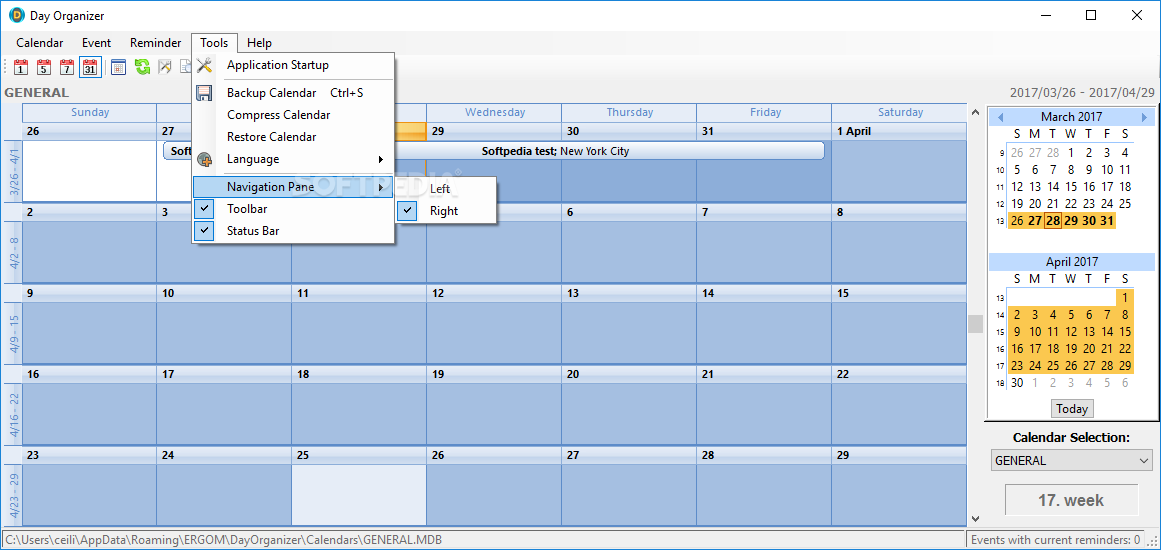The width and height of the screenshot is (1161, 550).
Task: Choose Compress Calendar menu entry
Action: click(293, 115)
